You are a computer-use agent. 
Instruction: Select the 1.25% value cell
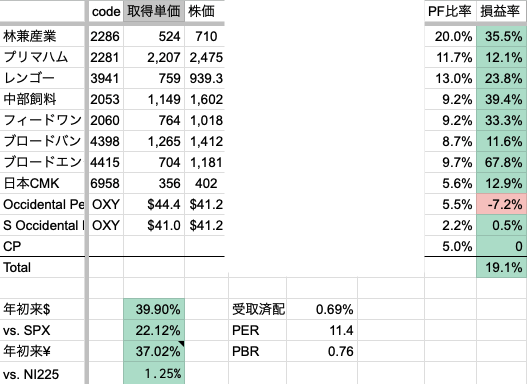point(154,373)
